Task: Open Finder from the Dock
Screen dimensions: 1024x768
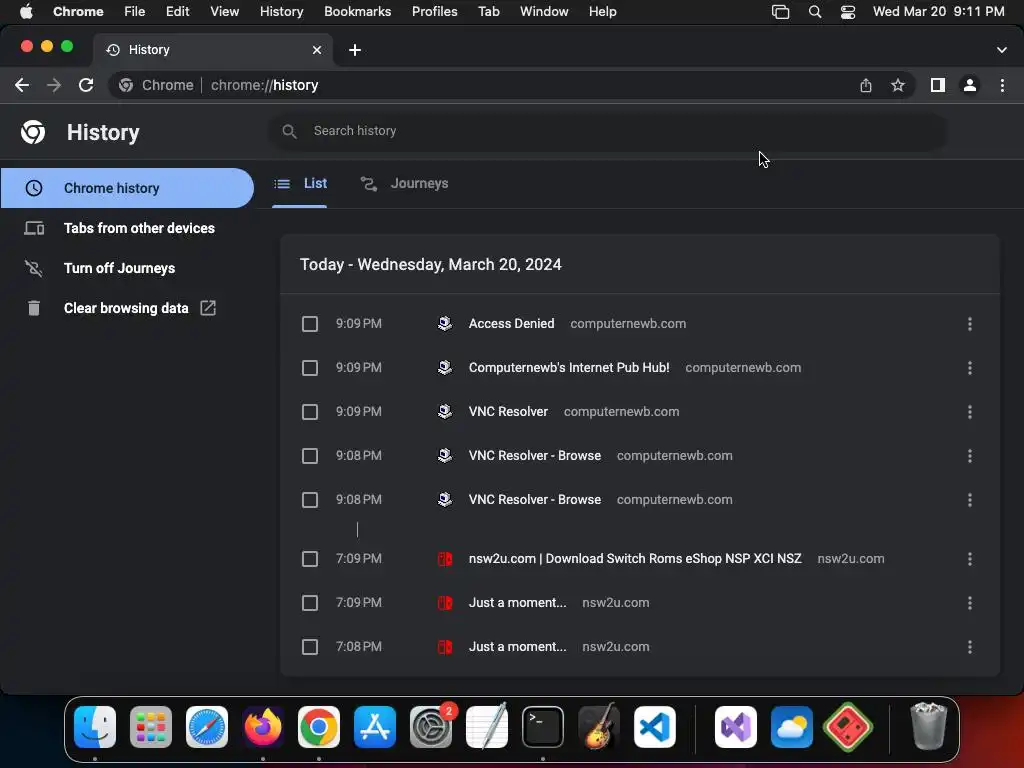Action: 95,727
